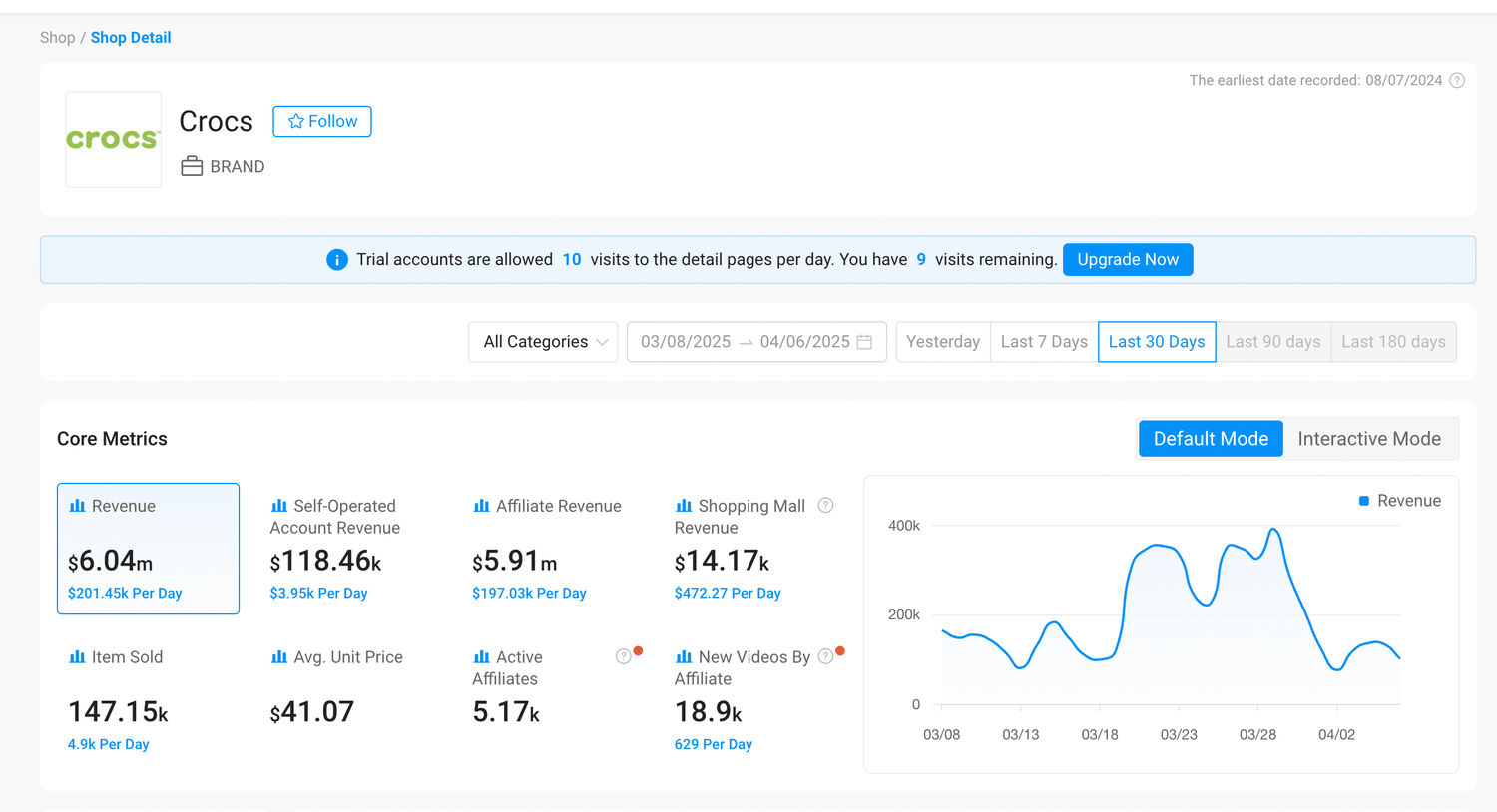
Task: Follow the Crocs shop
Action: [321, 121]
